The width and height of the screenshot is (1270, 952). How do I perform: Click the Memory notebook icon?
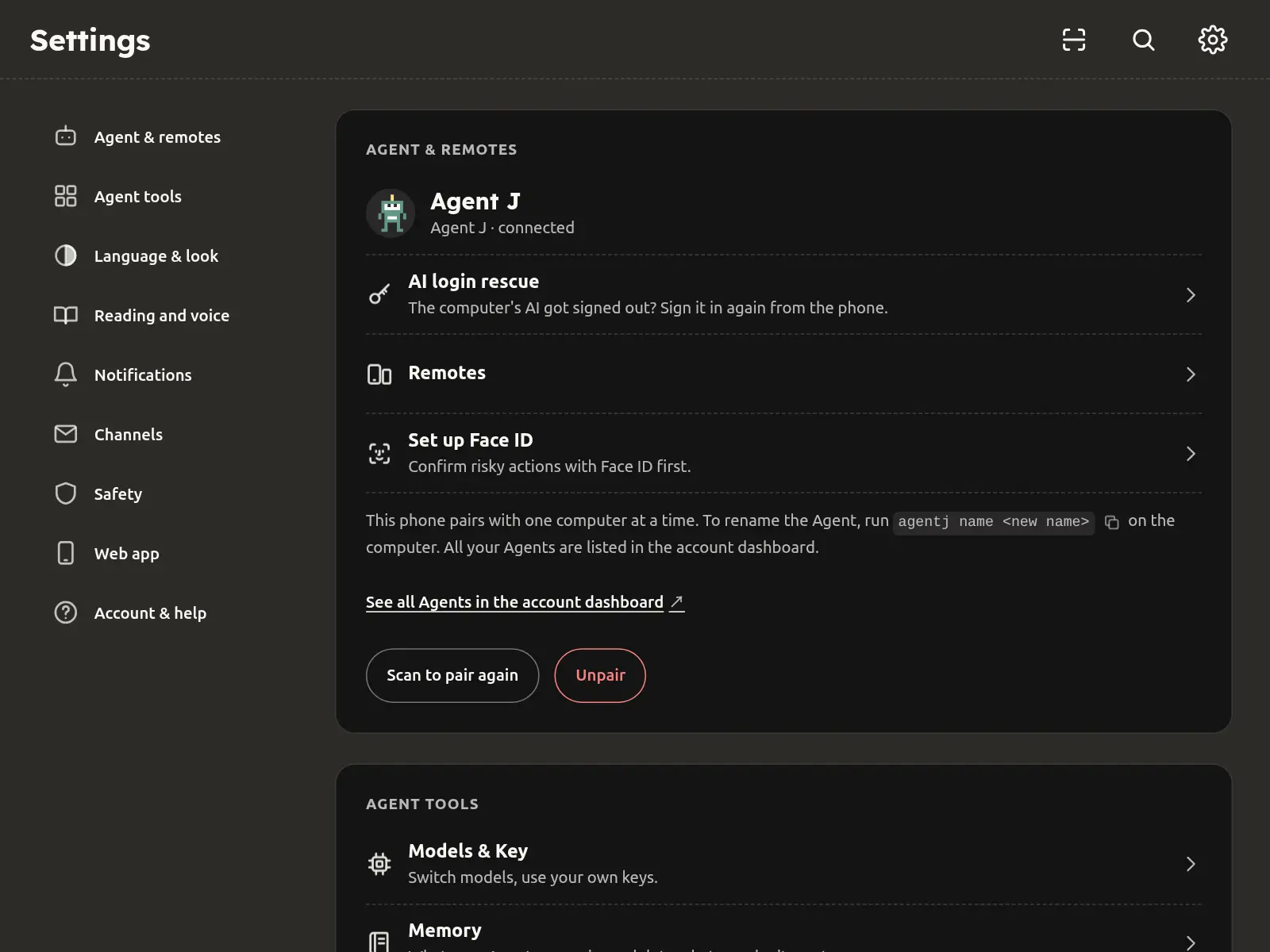pyautogui.click(x=379, y=942)
